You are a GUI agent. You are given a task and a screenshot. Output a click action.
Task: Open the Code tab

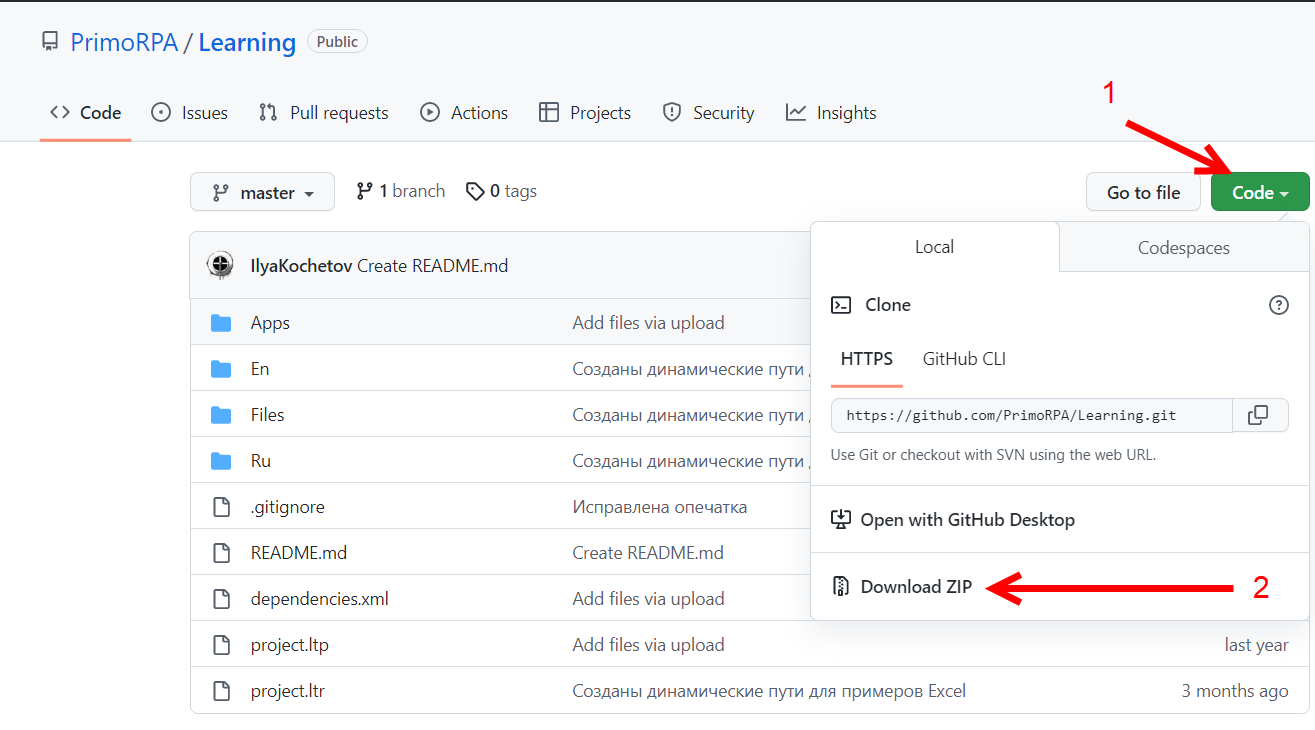pyautogui.click(x=85, y=113)
